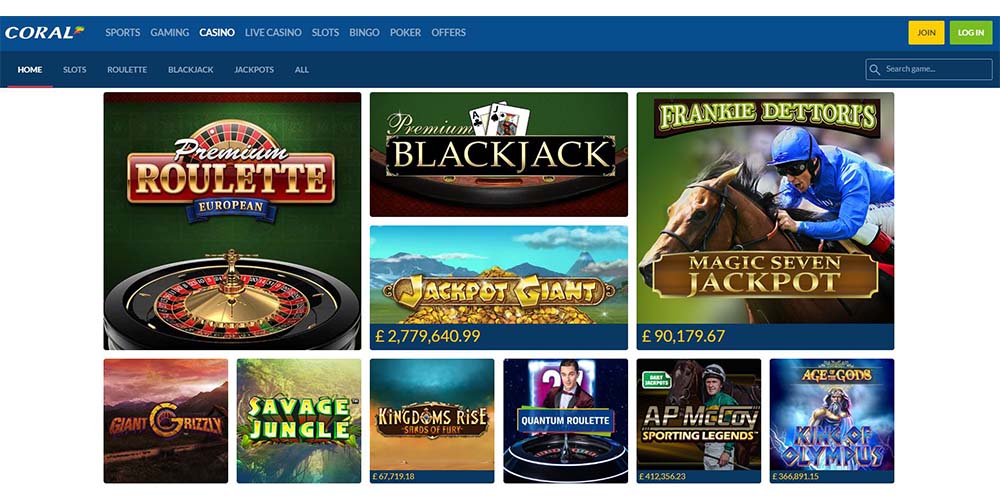Open the Savage Jungle slot

click(298, 420)
